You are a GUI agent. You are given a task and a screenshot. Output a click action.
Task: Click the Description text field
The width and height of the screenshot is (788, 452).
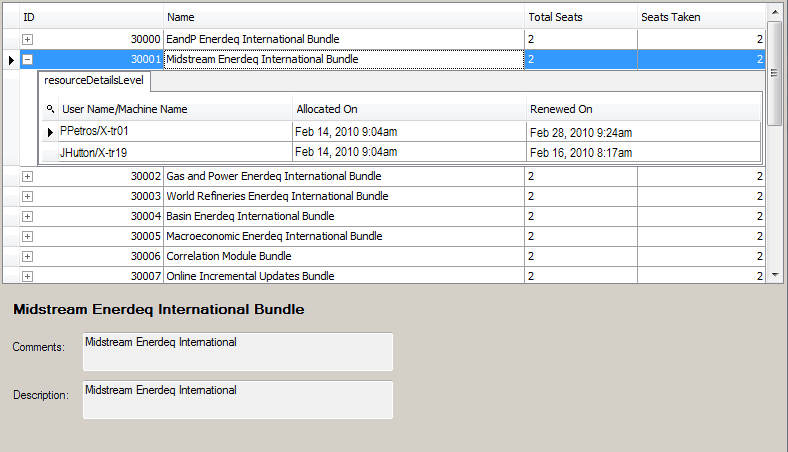tap(238, 400)
